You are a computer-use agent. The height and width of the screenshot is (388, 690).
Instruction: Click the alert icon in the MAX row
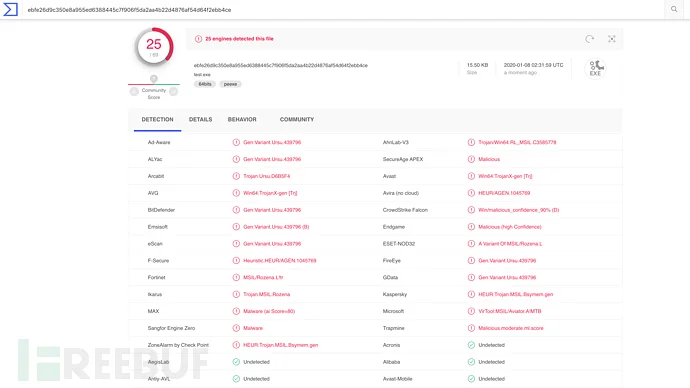(236, 311)
